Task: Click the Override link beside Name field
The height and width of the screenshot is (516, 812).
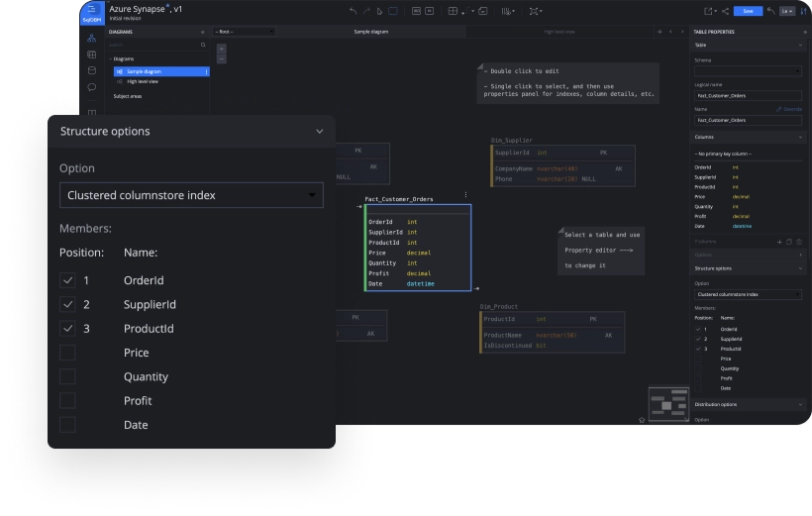Action: click(x=789, y=109)
